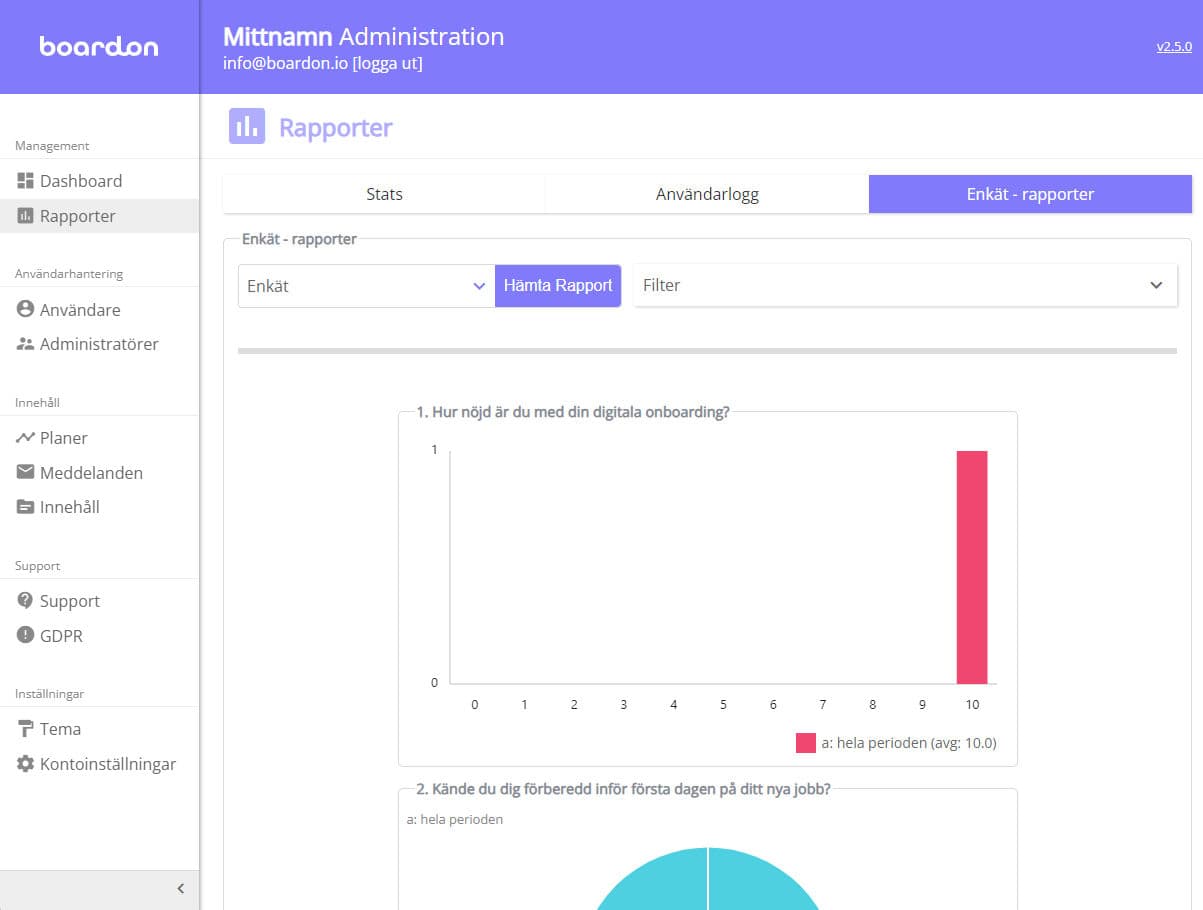The height and width of the screenshot is (910, 1203).
Task: Click 'a: hela perioden' label above pie chart
Action: 455,819
